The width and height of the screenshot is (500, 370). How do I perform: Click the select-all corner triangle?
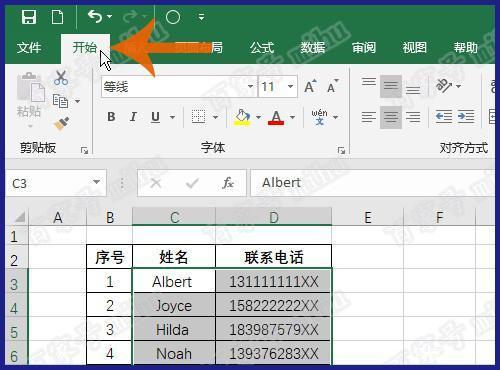pyautogui.click(x=20, y=217)
